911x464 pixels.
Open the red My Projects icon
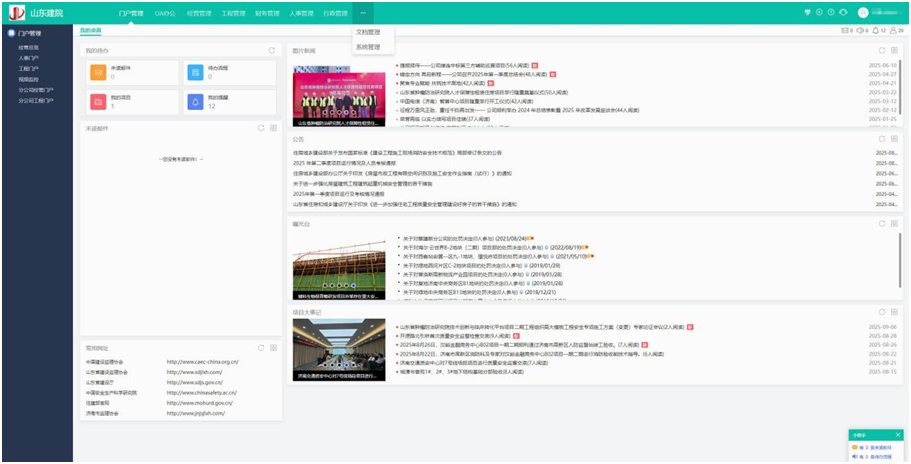pyautogui.click(x=97, y=101)
